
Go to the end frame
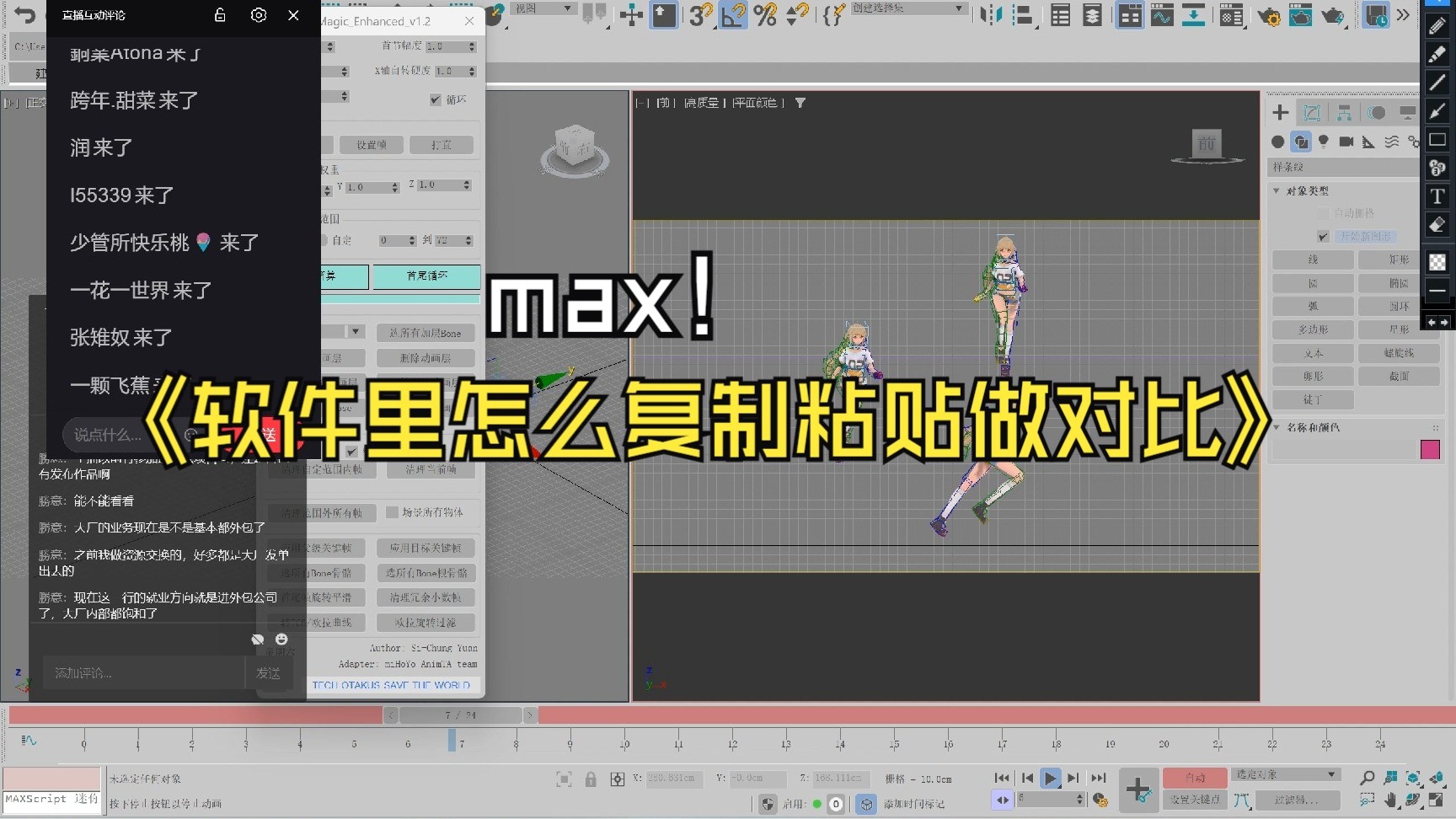[1098, 778]
